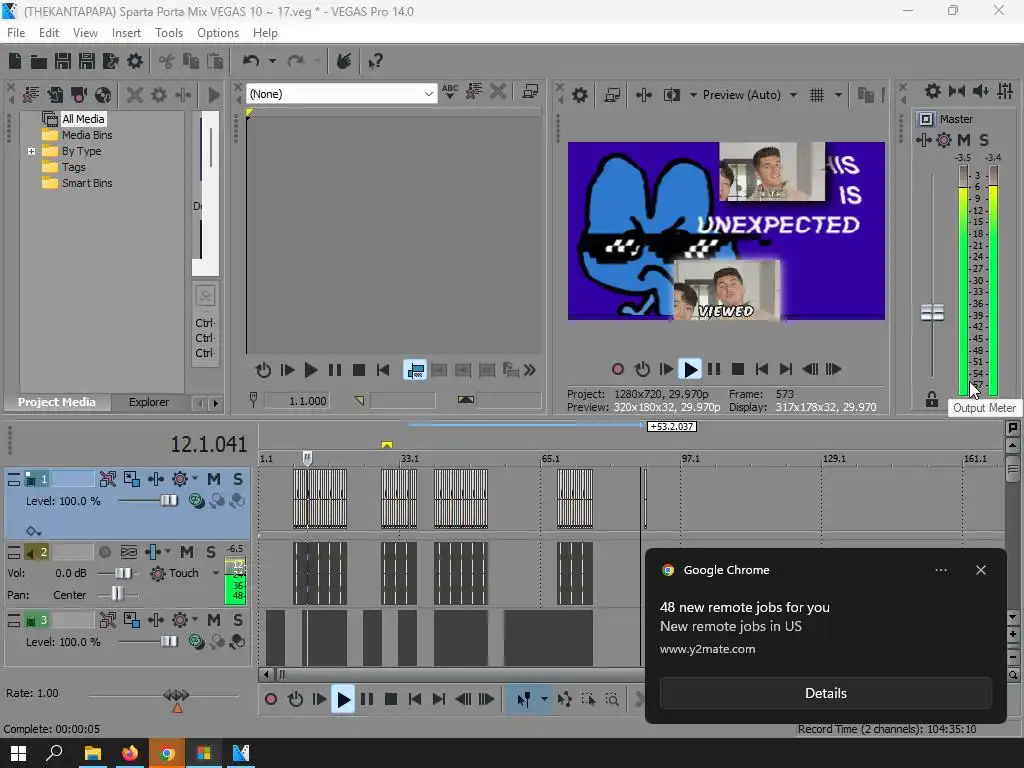Viewport: 1024px width, 768px height.
Task: Open File Explorer from the taskbar
Action: point(93,753)
